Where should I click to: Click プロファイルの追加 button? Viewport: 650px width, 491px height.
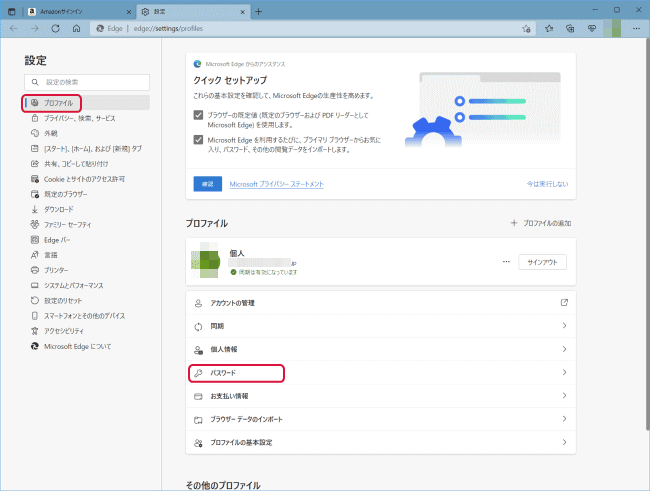click(541, 223)
